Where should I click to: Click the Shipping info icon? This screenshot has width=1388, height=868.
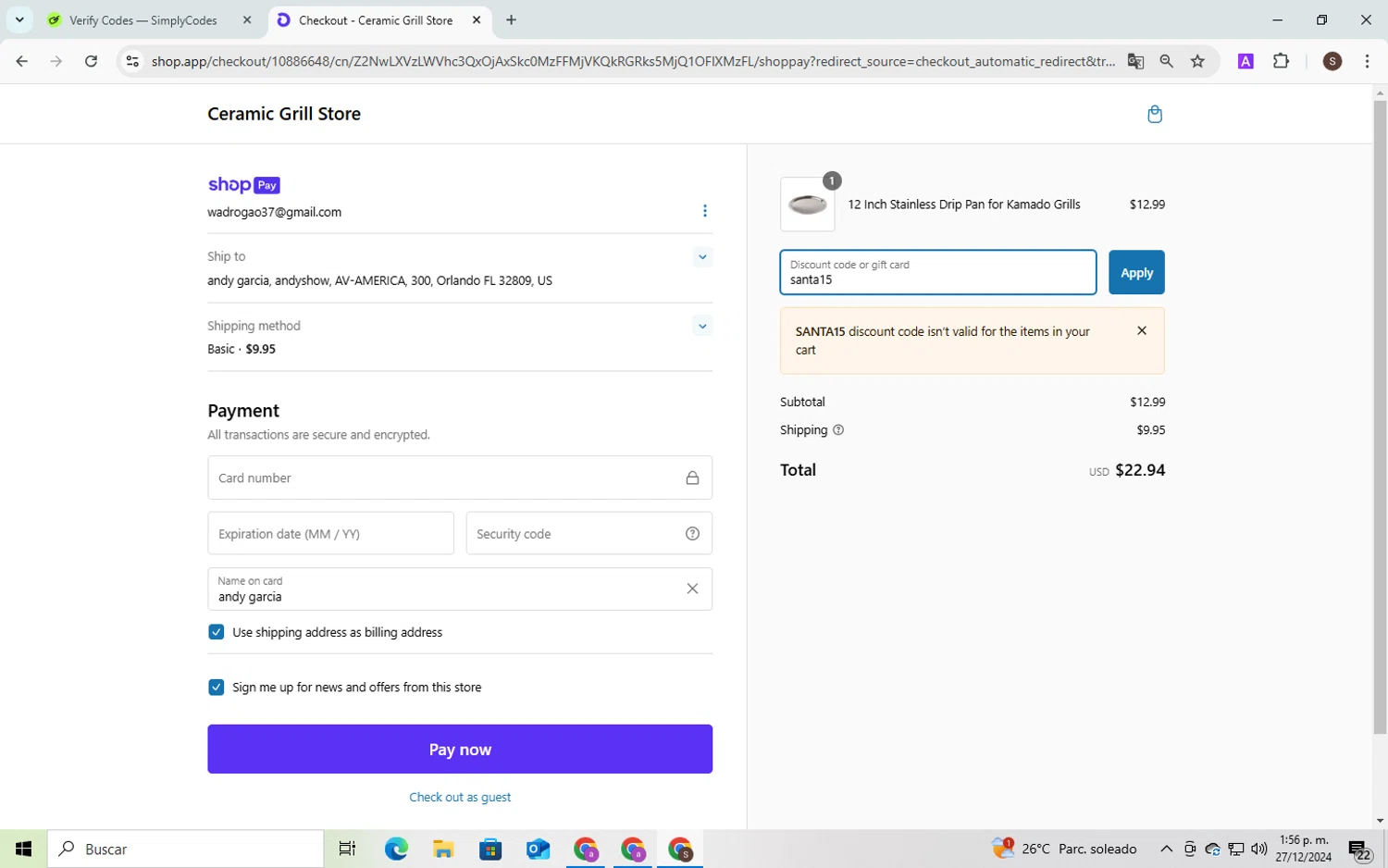coord(838,430)
